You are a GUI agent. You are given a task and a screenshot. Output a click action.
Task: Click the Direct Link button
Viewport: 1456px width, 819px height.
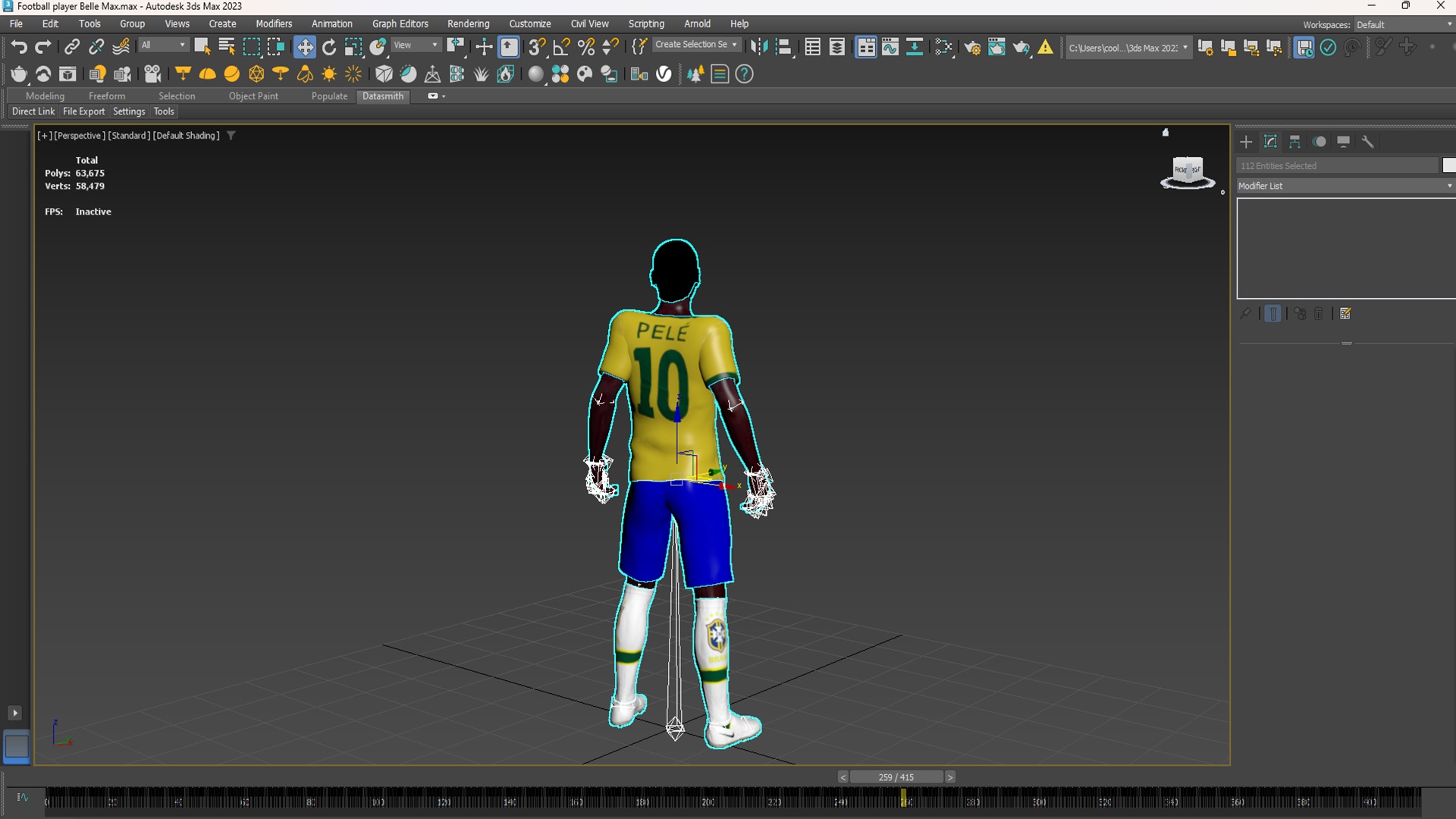(33, 111)
